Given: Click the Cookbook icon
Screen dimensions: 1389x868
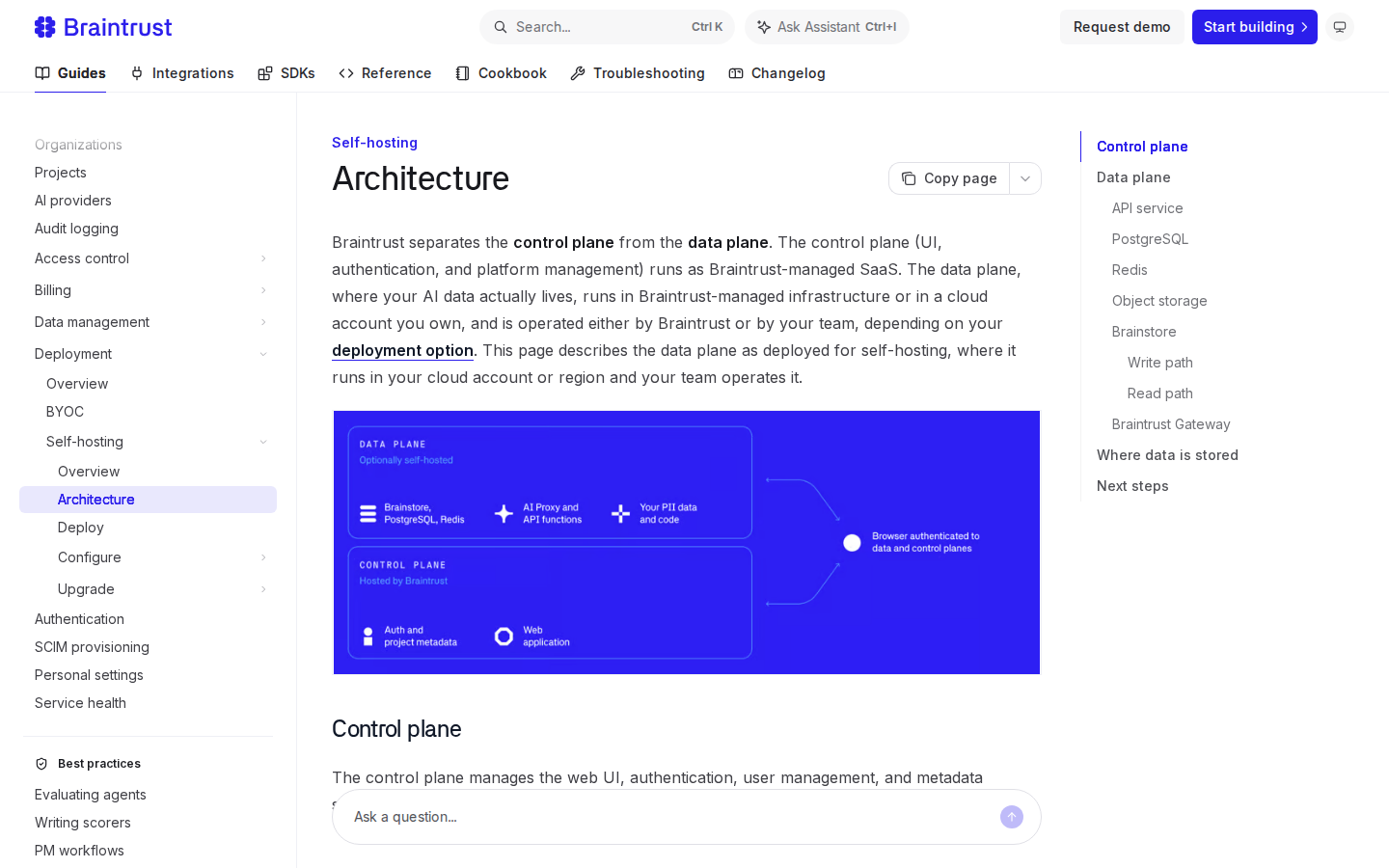Looking at the screenshot, I should [x=463, y=73].
